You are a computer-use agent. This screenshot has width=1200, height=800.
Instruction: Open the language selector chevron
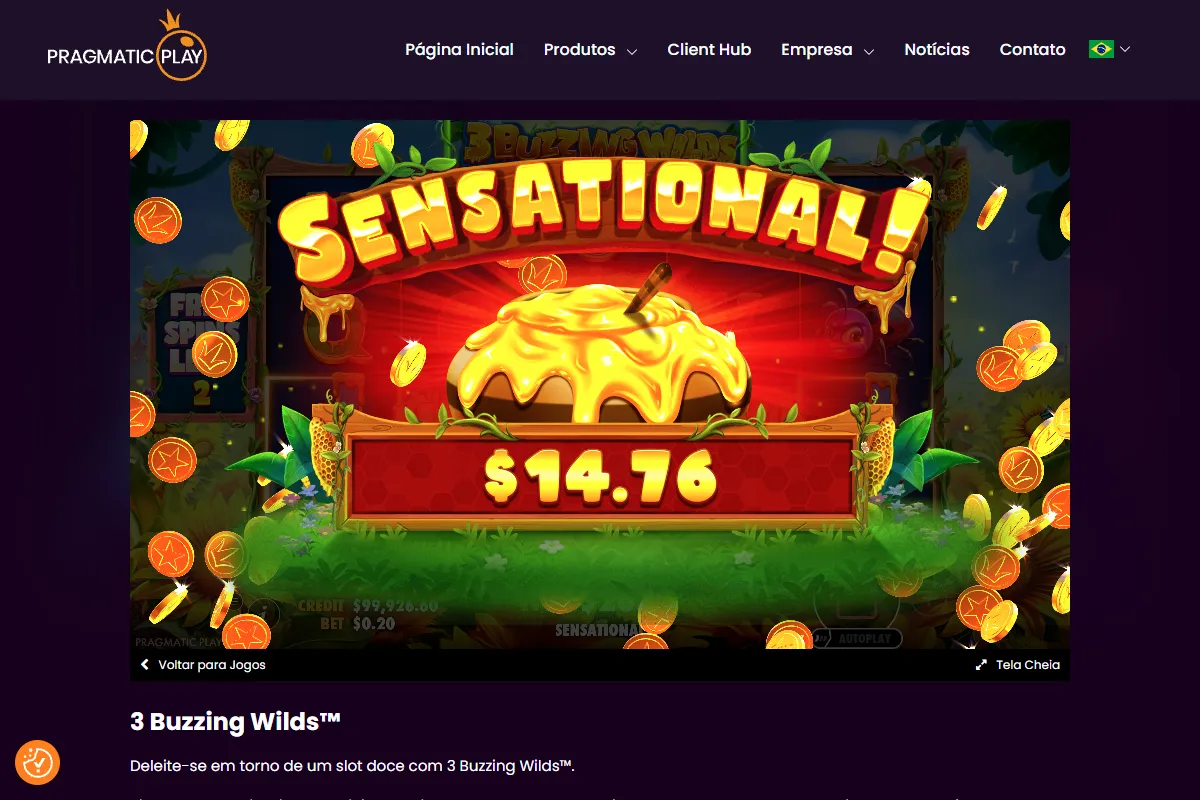tap(1125, 49)
